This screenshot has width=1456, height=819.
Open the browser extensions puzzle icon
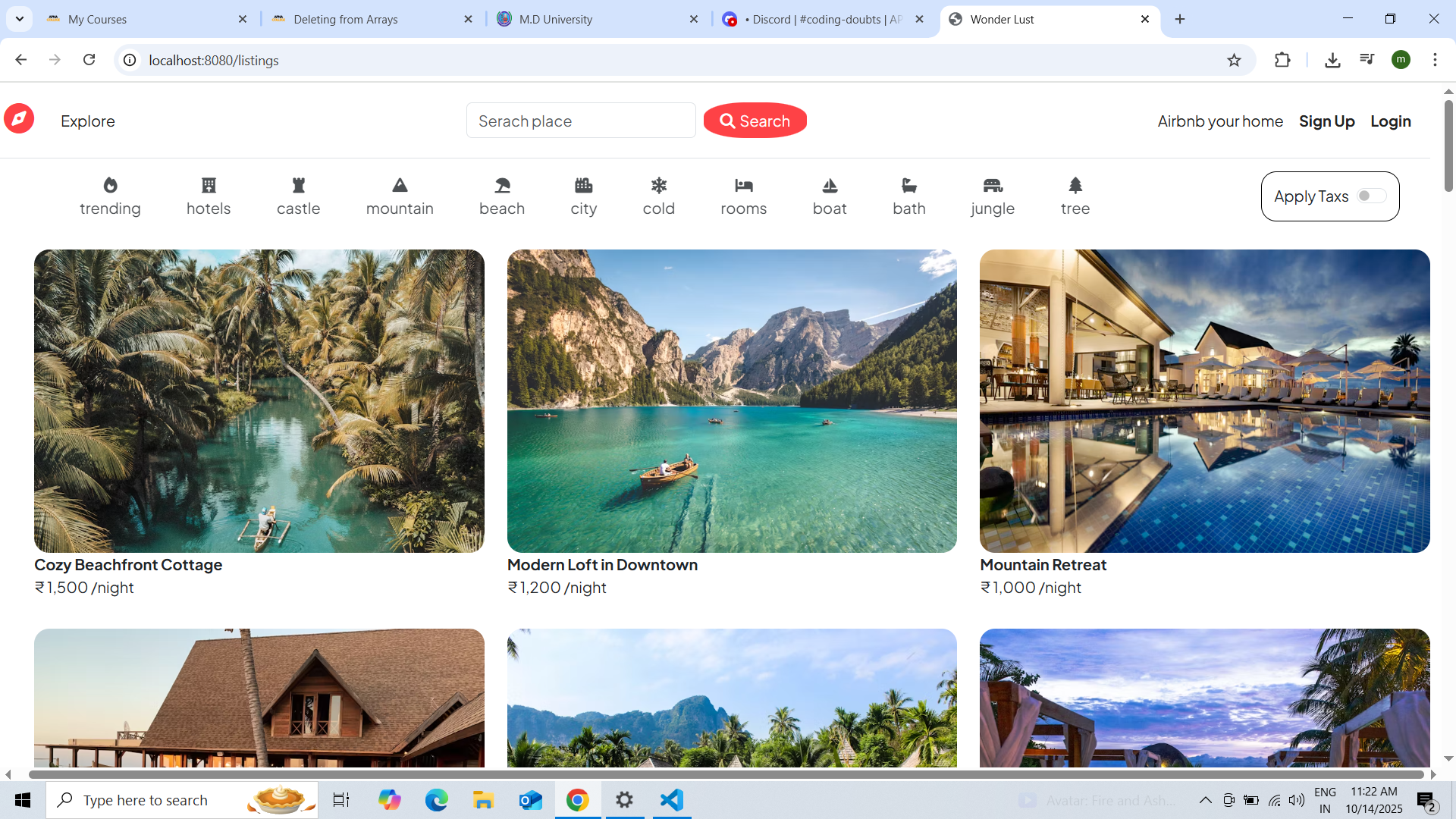click(x=1282, y=60)
